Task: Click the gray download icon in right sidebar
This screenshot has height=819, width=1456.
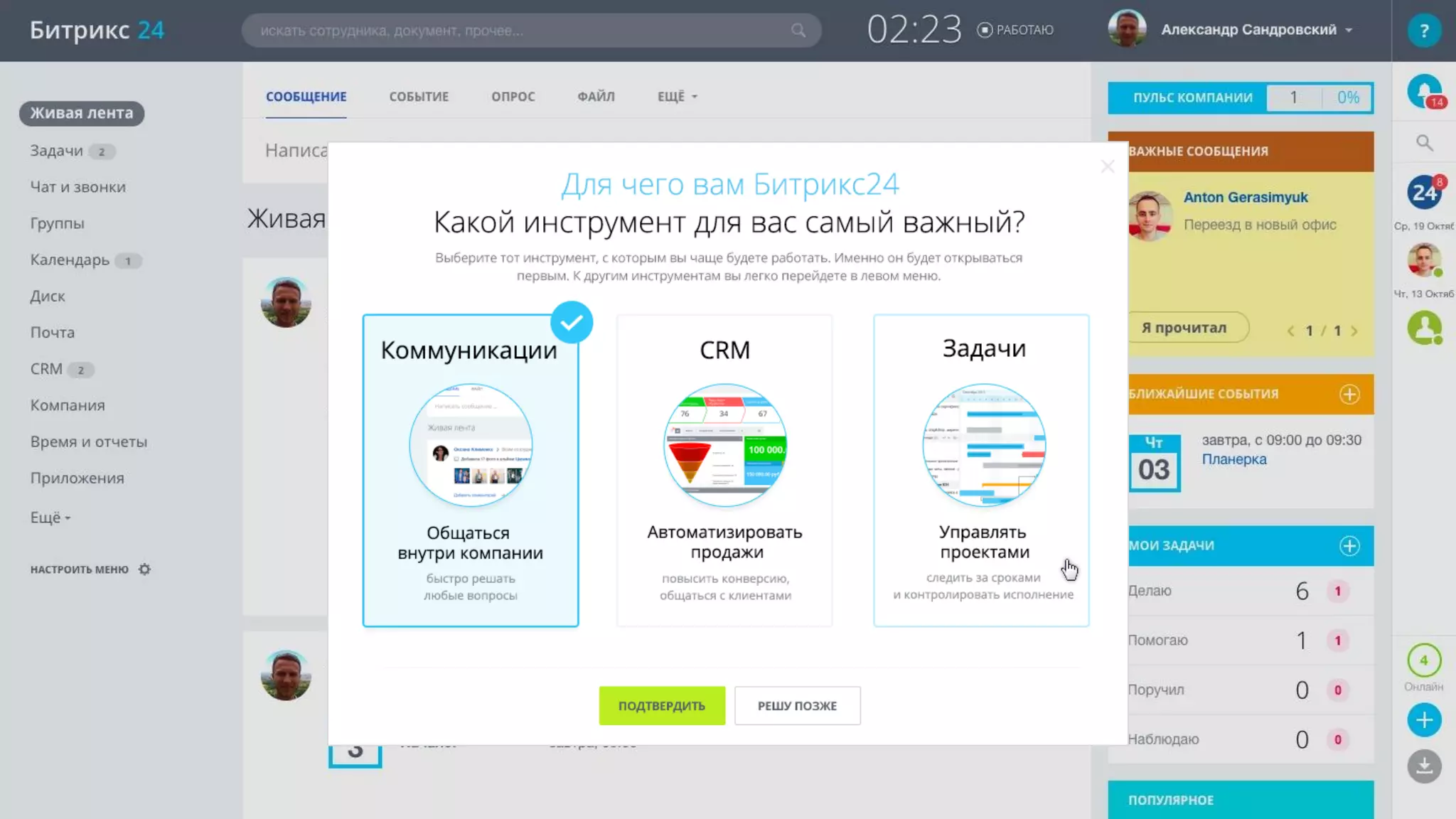Action: tap(1424, 766)
